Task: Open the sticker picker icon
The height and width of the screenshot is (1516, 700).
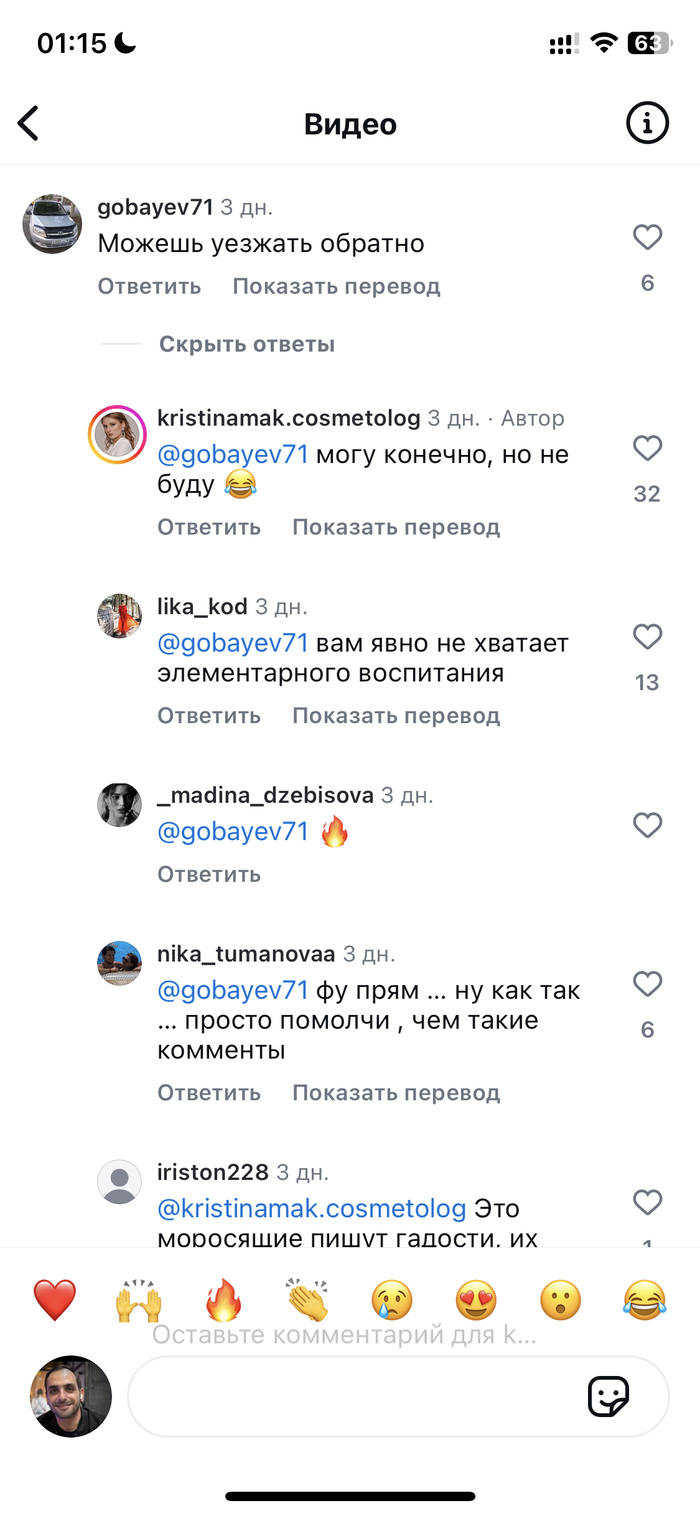Action: (608, 1396)
